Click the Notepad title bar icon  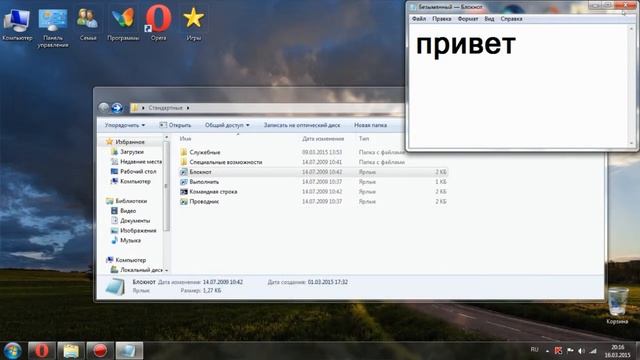(x=413, y=7)
